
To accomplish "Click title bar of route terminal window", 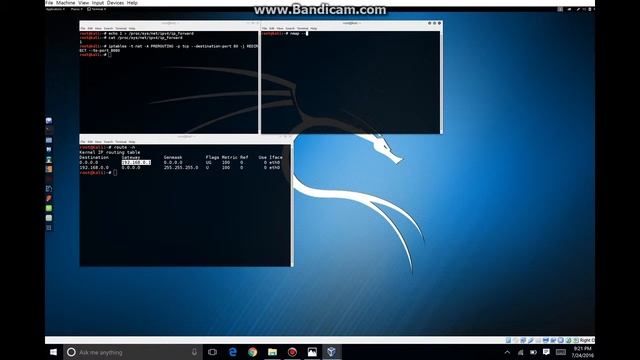I will tap(186, 137).
